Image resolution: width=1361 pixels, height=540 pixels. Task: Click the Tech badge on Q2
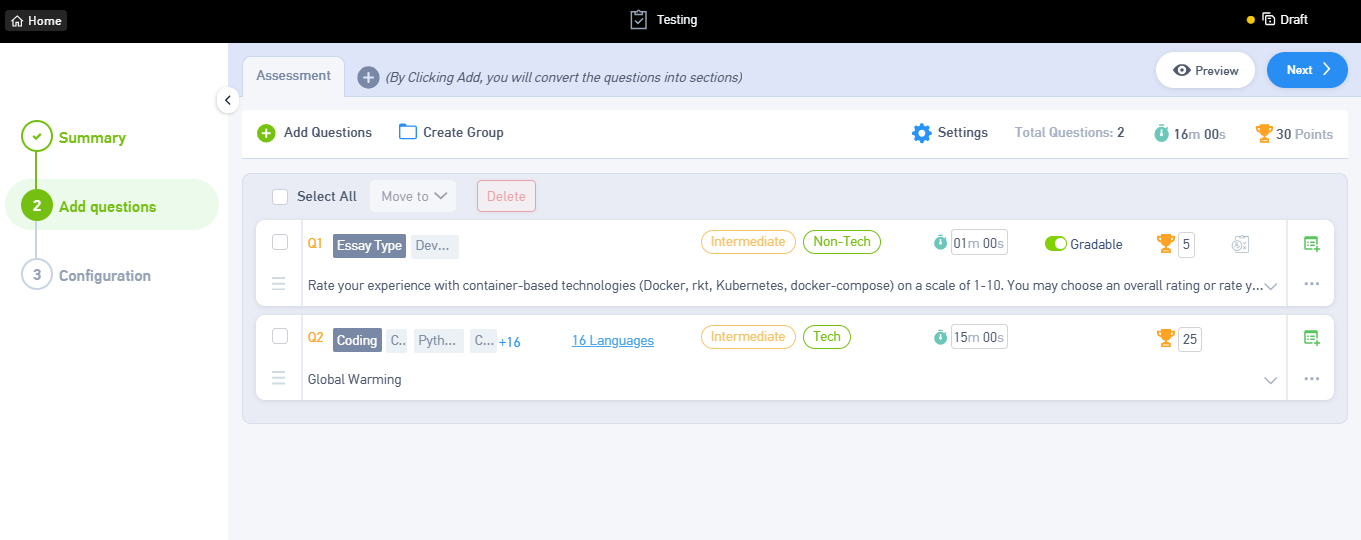[x=827, y=337]
